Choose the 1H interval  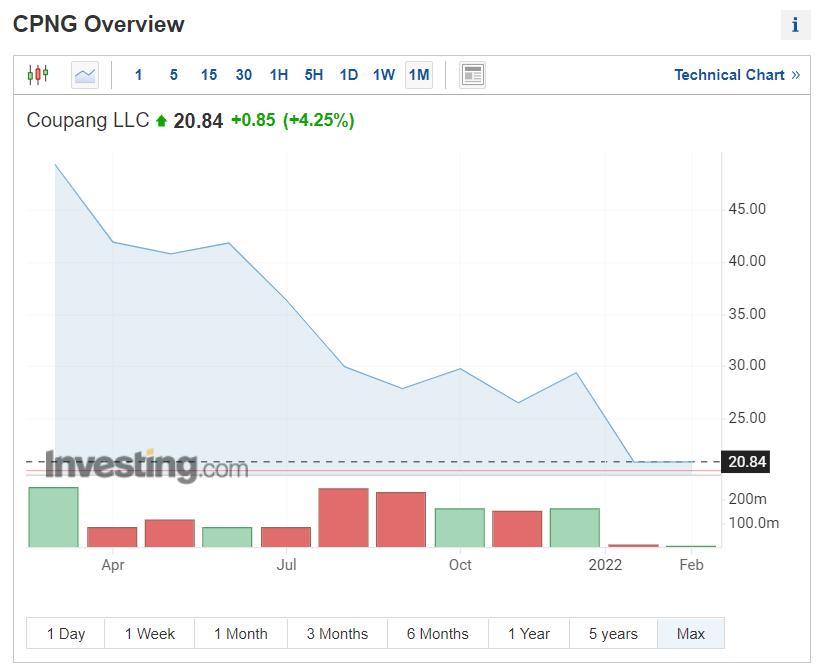[x=279, y=75]
